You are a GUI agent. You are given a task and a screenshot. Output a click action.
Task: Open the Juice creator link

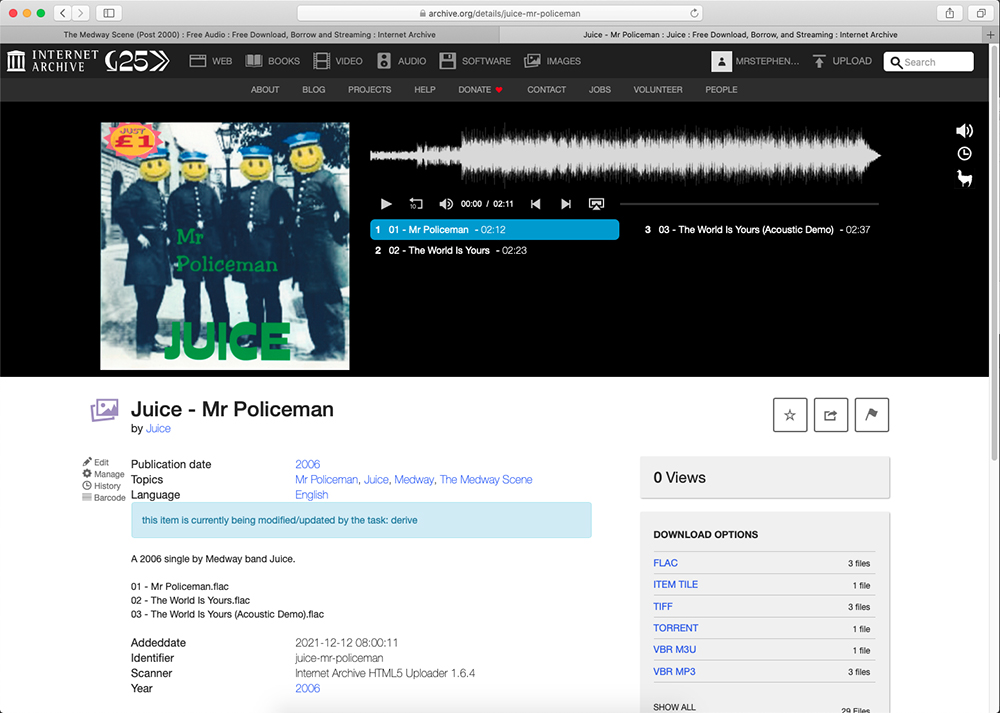point(158,429)
